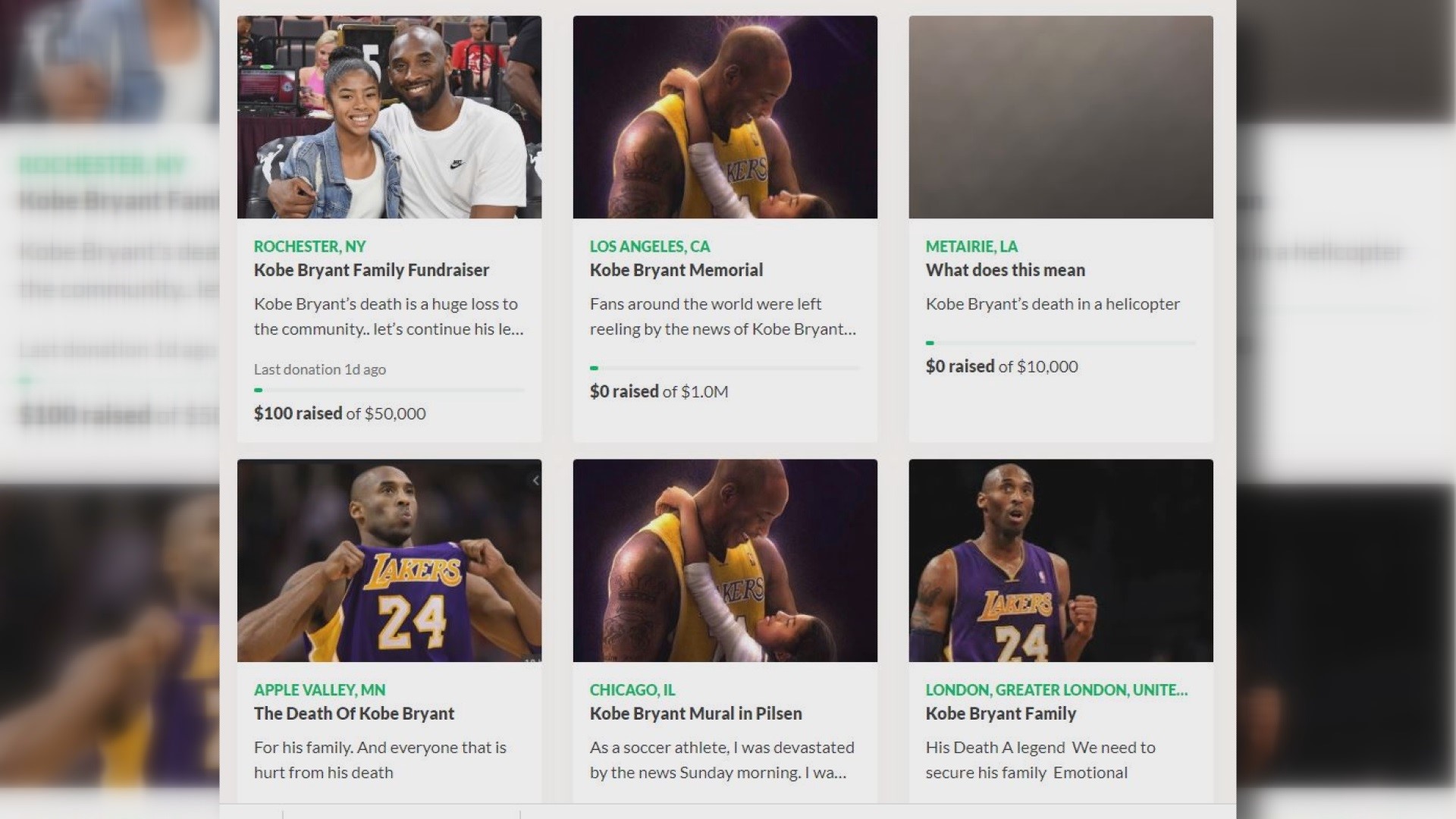Click the '$0 raised of $1.0M' amount

coord(659,391)
